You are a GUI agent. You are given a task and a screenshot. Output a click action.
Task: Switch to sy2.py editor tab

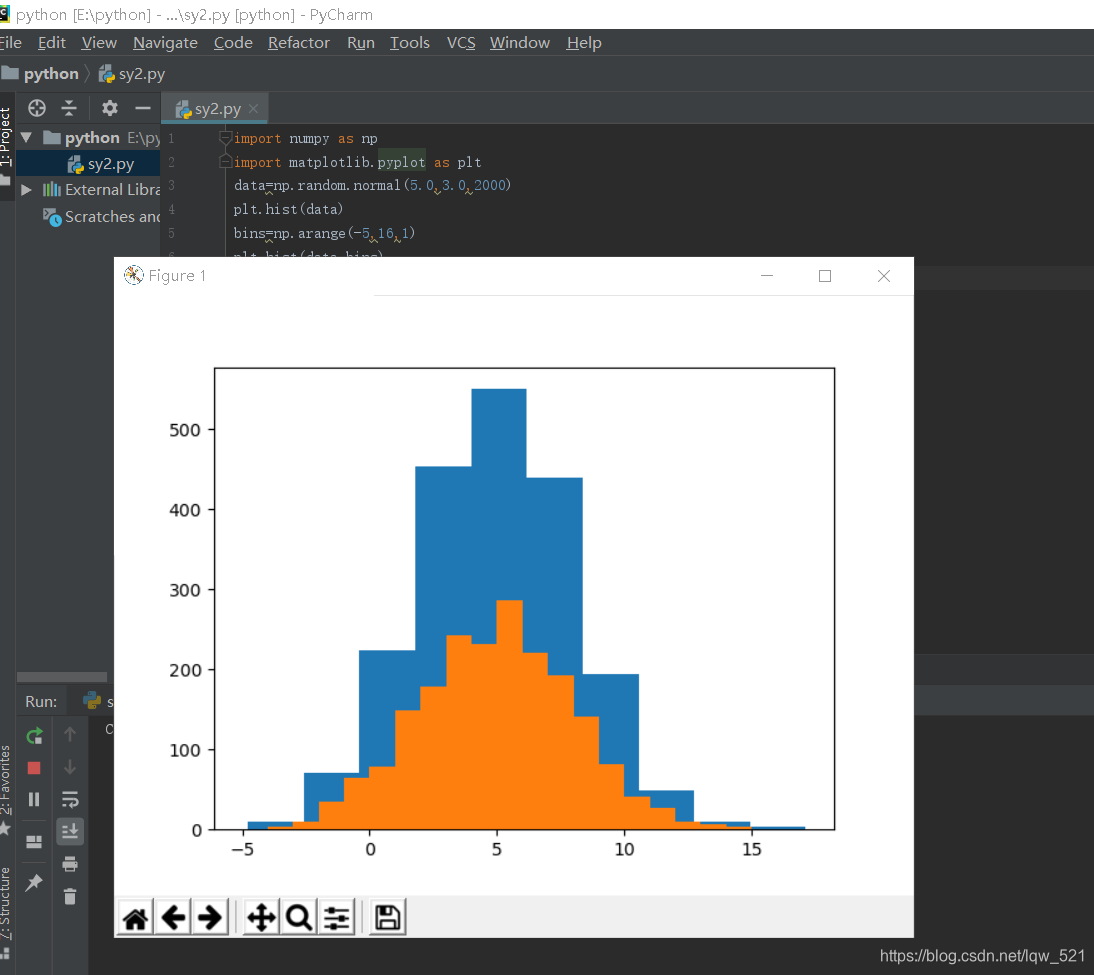coord(216,109)
